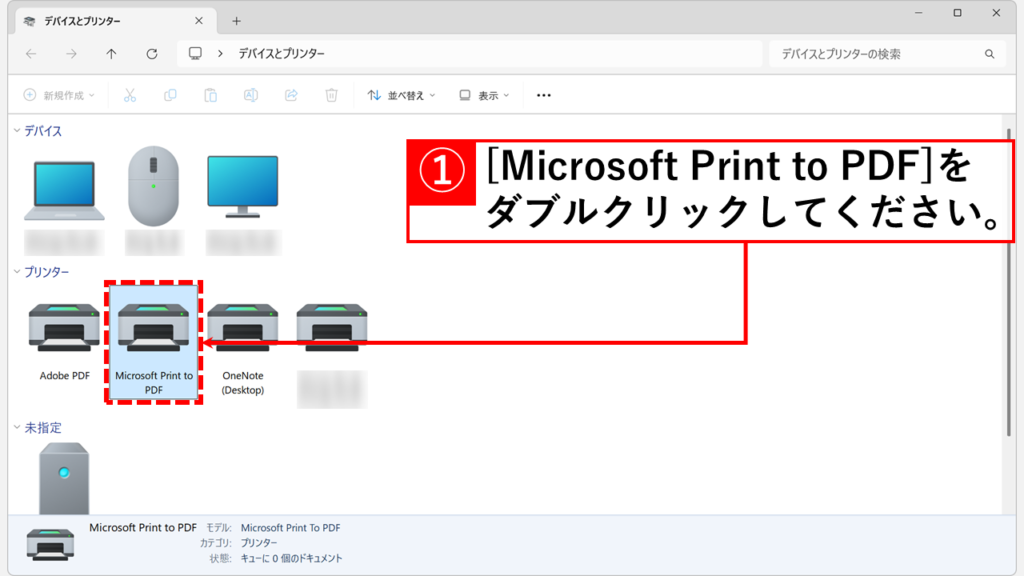1024x576 pixels.
Task: Select the laptop device icon
Action: point(64,191)
